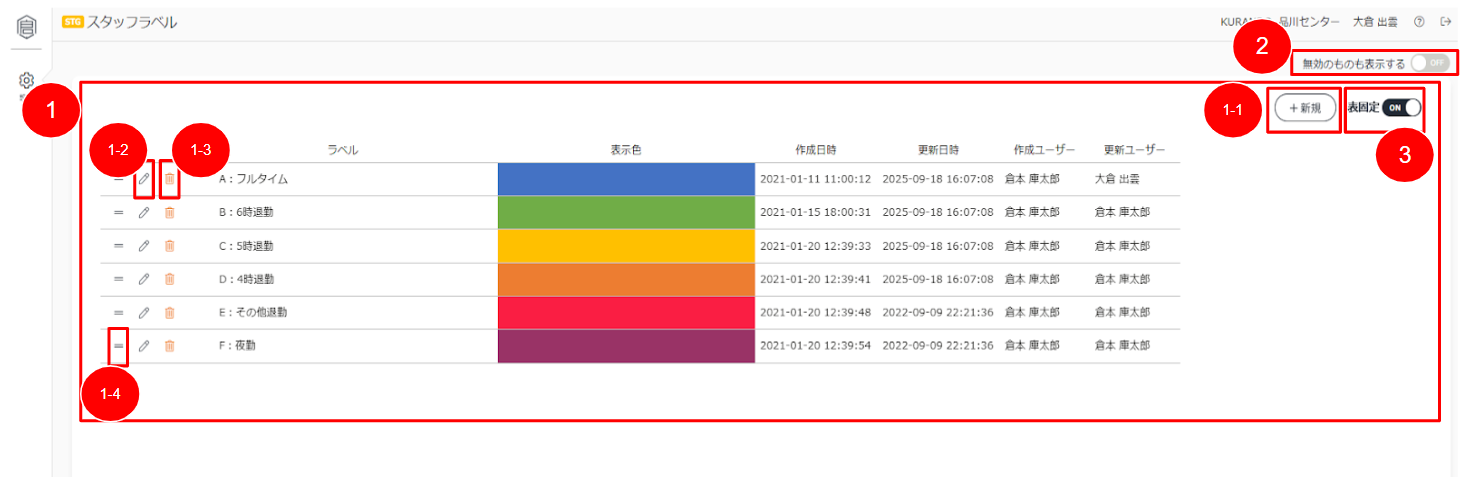Toggle the 表固定 ON switch

(1401, 108)
